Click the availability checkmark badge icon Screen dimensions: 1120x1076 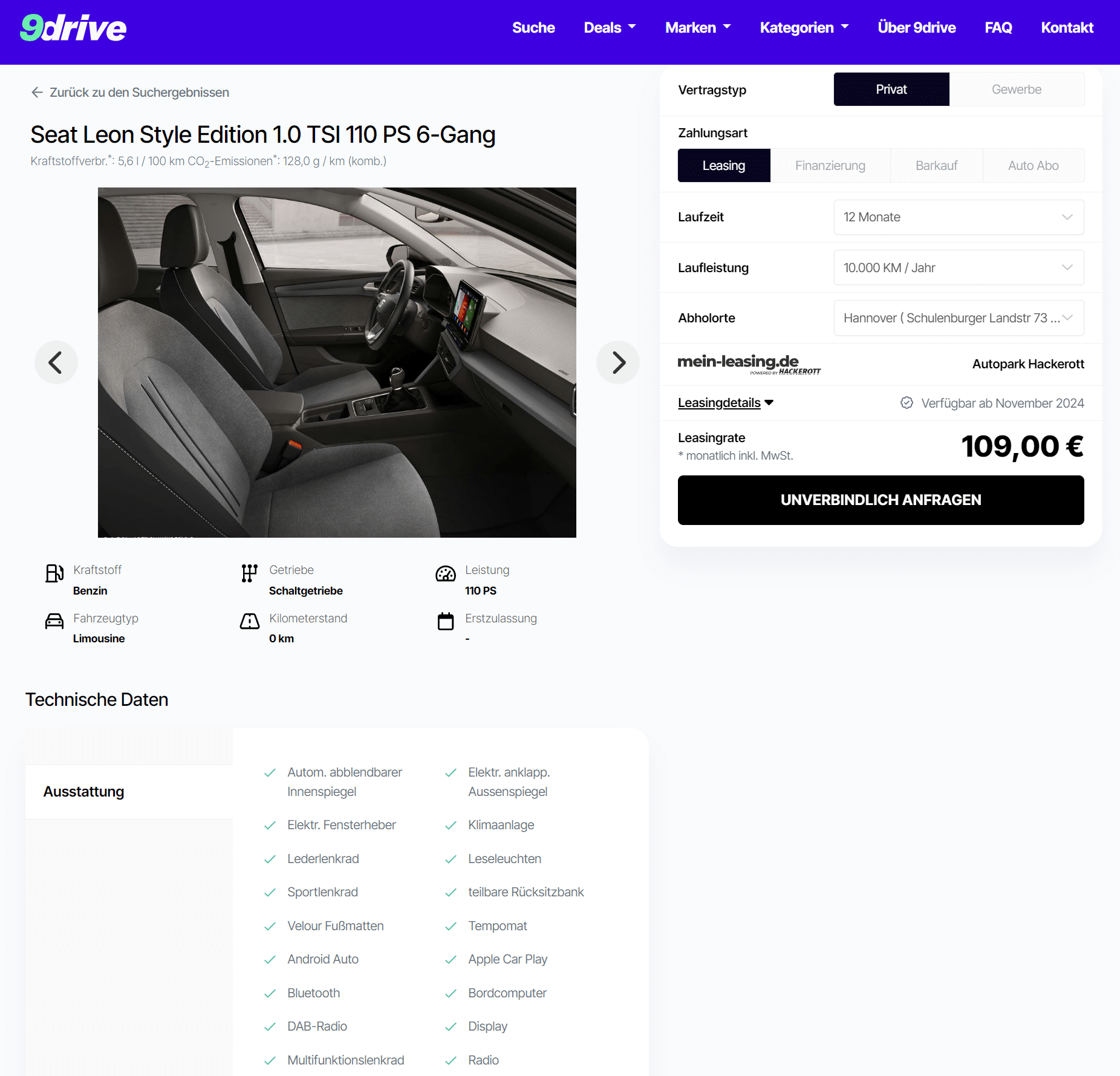pyautogui.click(x=907, y=403)
